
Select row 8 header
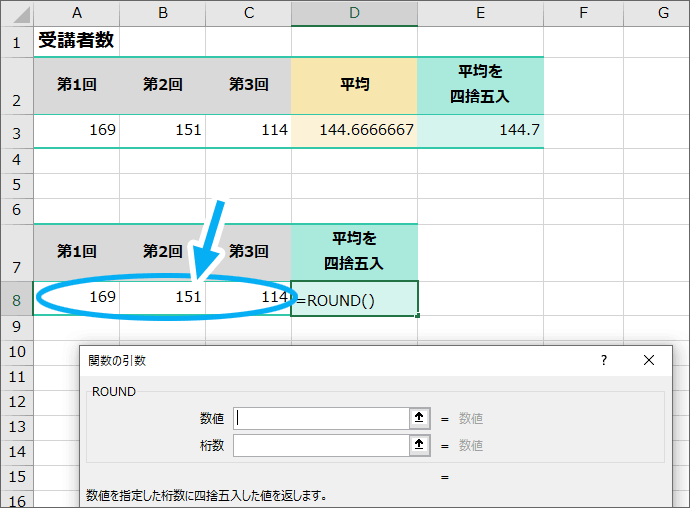tap(17, 299)
